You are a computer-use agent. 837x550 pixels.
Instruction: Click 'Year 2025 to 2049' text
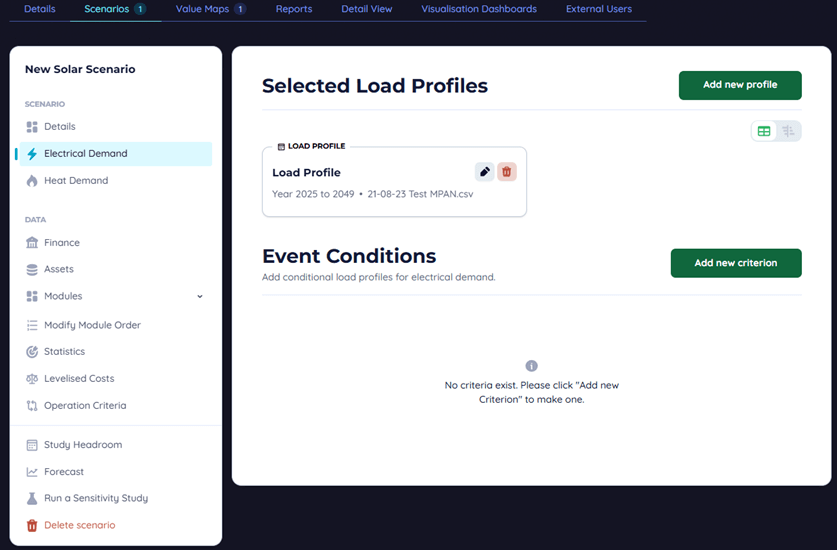coord(313,194)
